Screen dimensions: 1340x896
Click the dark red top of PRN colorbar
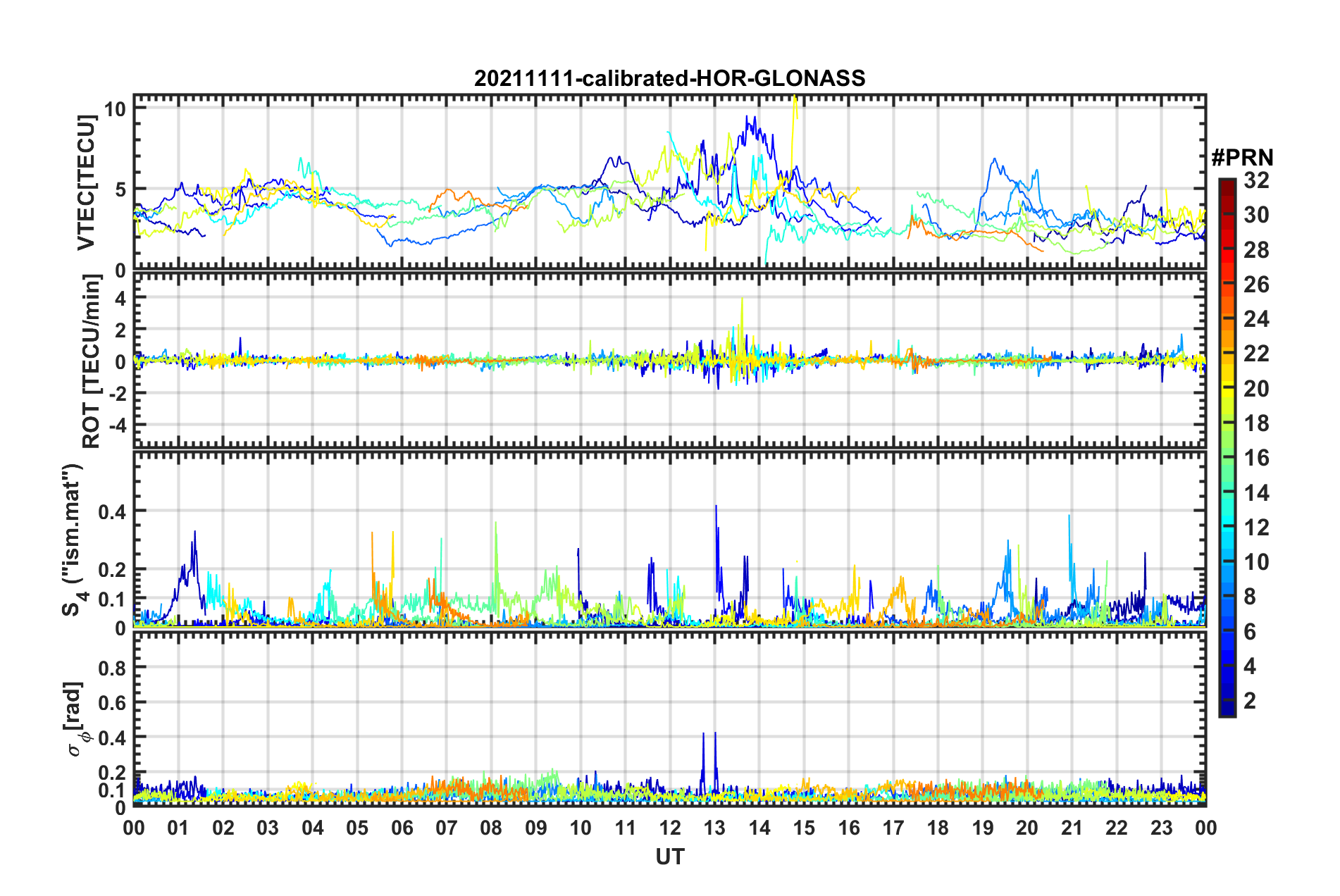(1227, 184)
